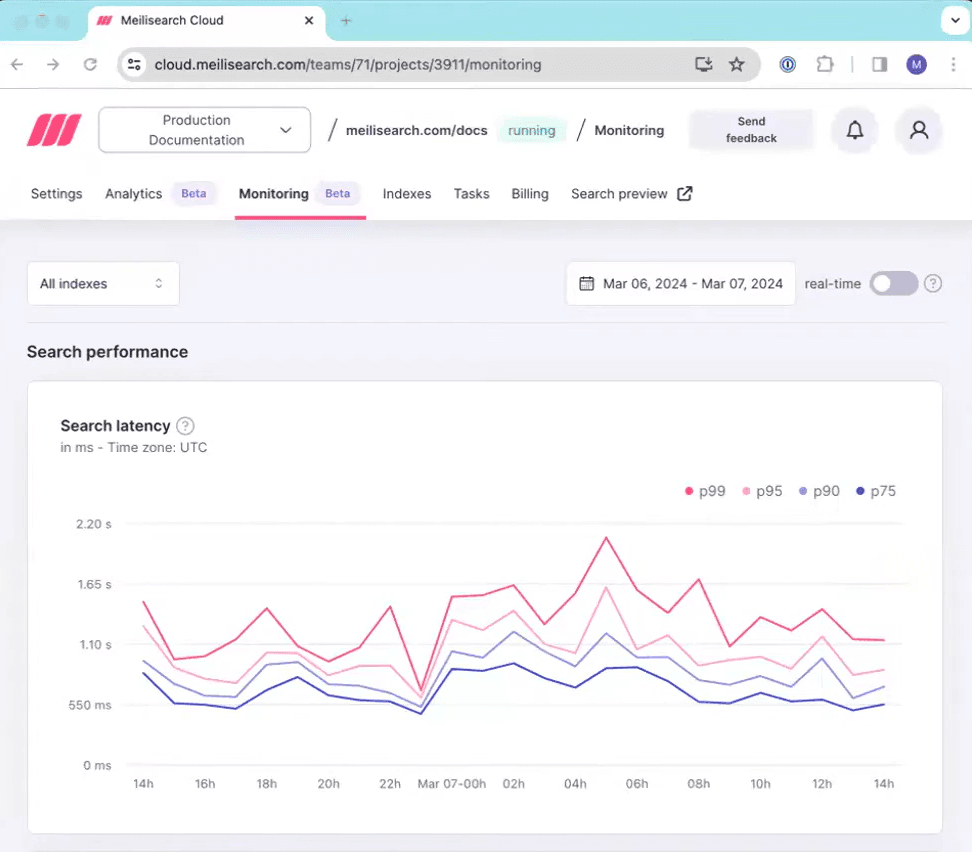
Task: Open the notifications bell icon
Action: coord(855,130)
